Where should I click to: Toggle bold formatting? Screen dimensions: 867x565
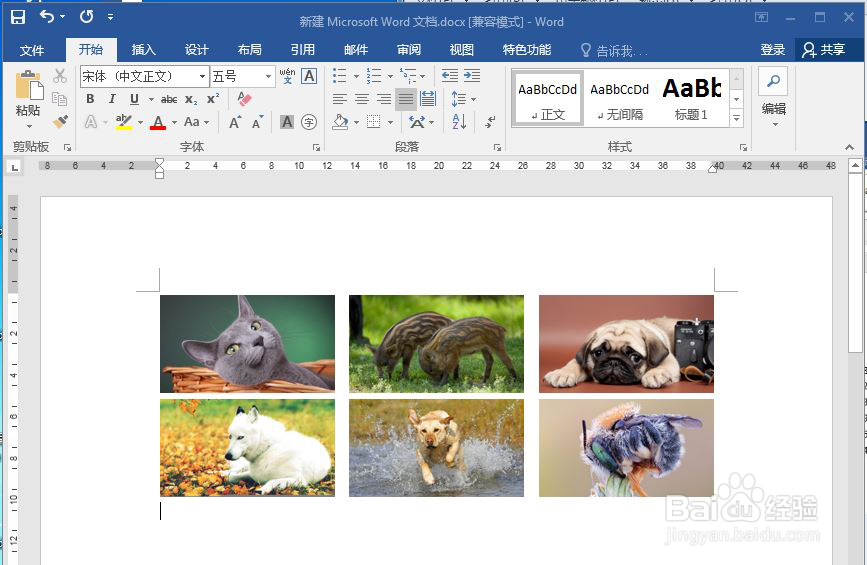(x=90, y=99)
